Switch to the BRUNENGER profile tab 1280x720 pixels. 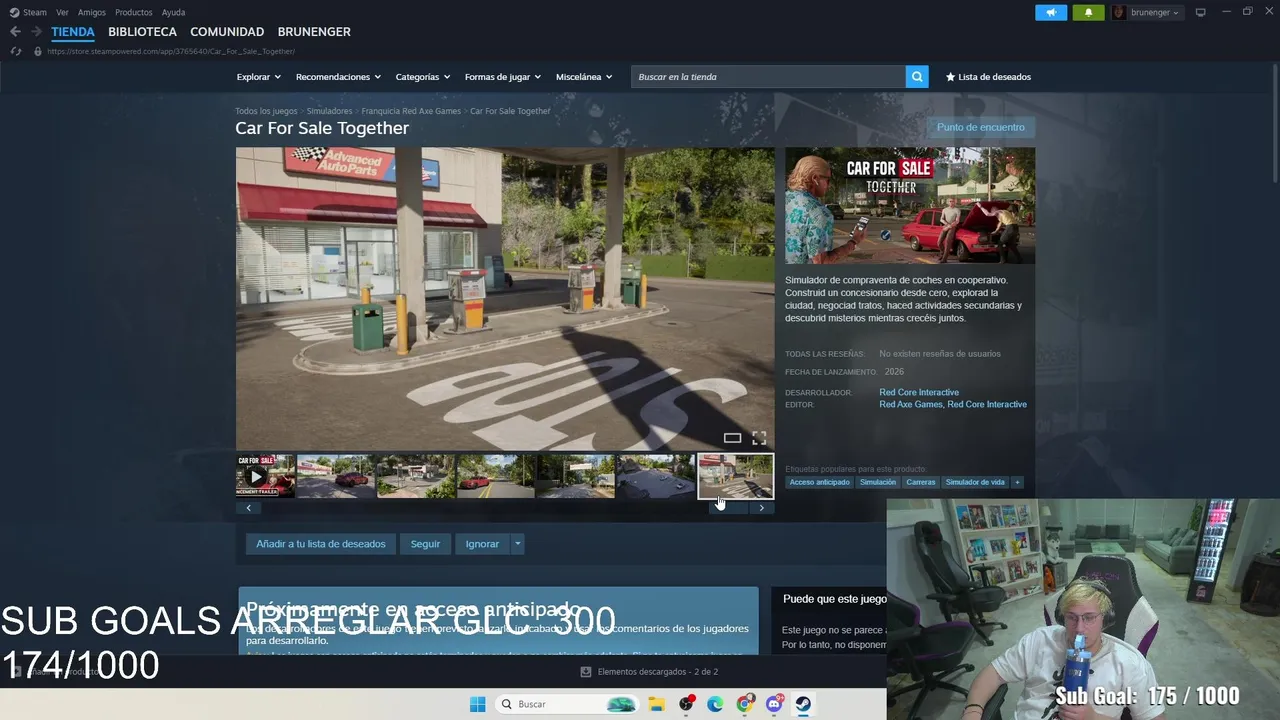314,32
